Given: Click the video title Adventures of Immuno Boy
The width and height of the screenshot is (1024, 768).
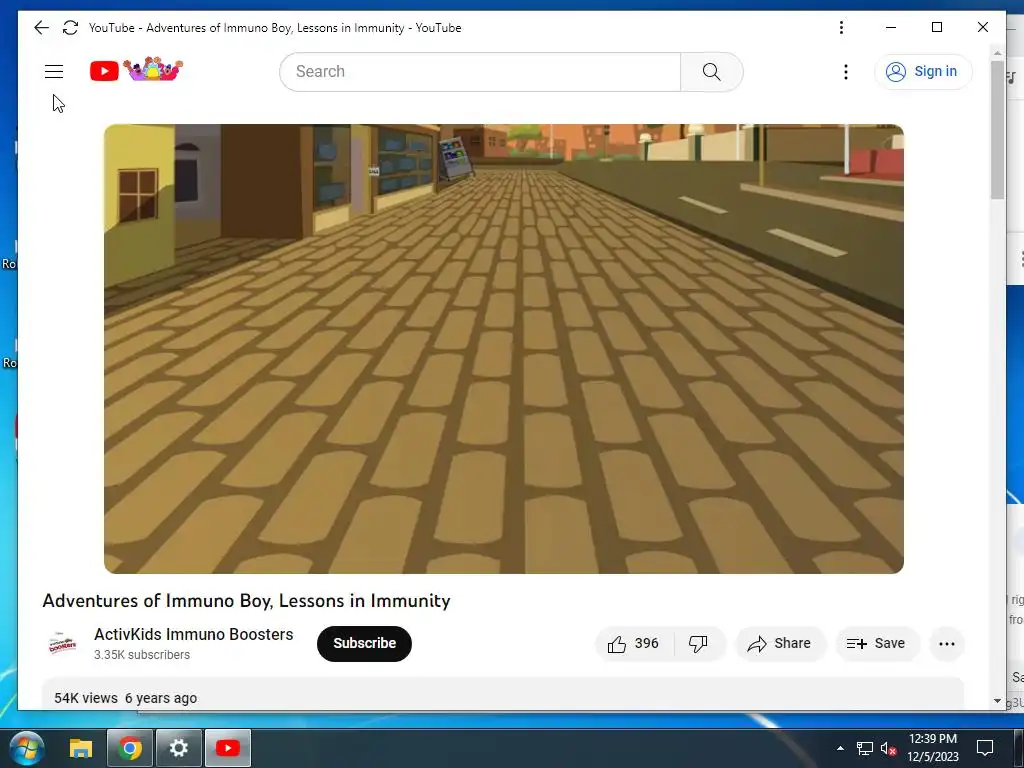Looking at the screenshot, I should pyautogui.click(x=246, y=601).
